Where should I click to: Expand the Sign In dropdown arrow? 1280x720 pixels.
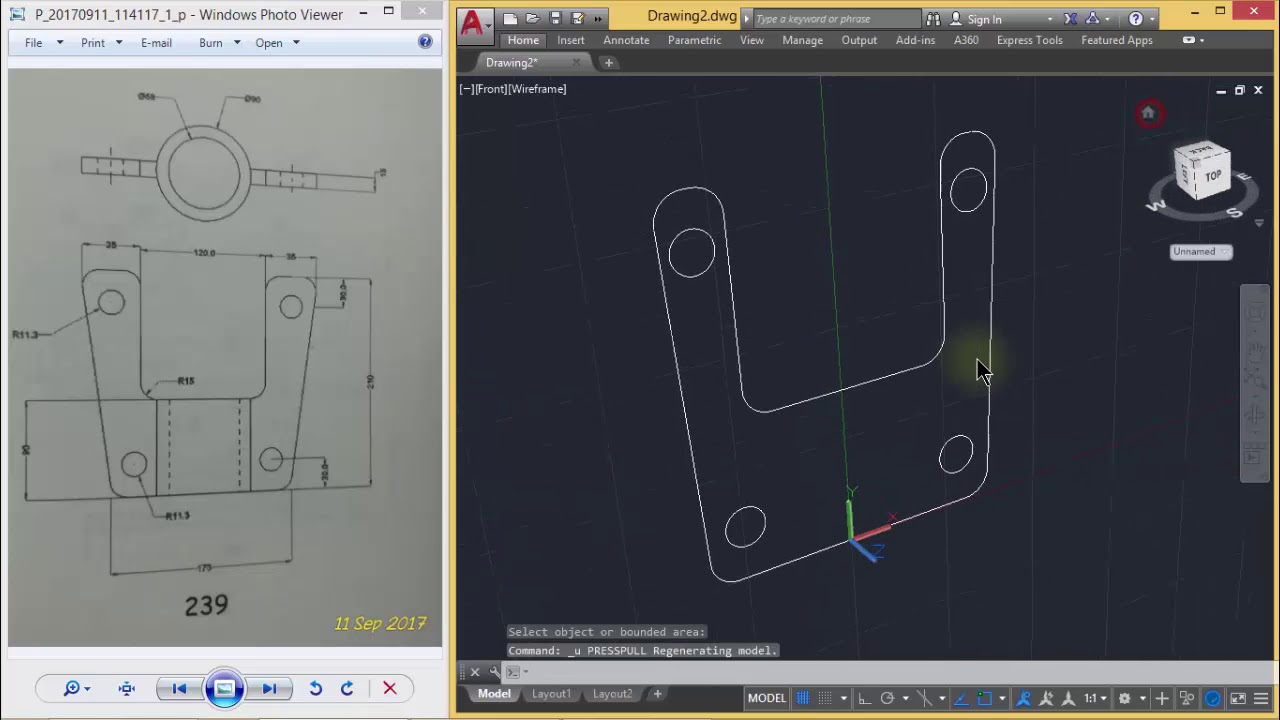(1049, 19)
